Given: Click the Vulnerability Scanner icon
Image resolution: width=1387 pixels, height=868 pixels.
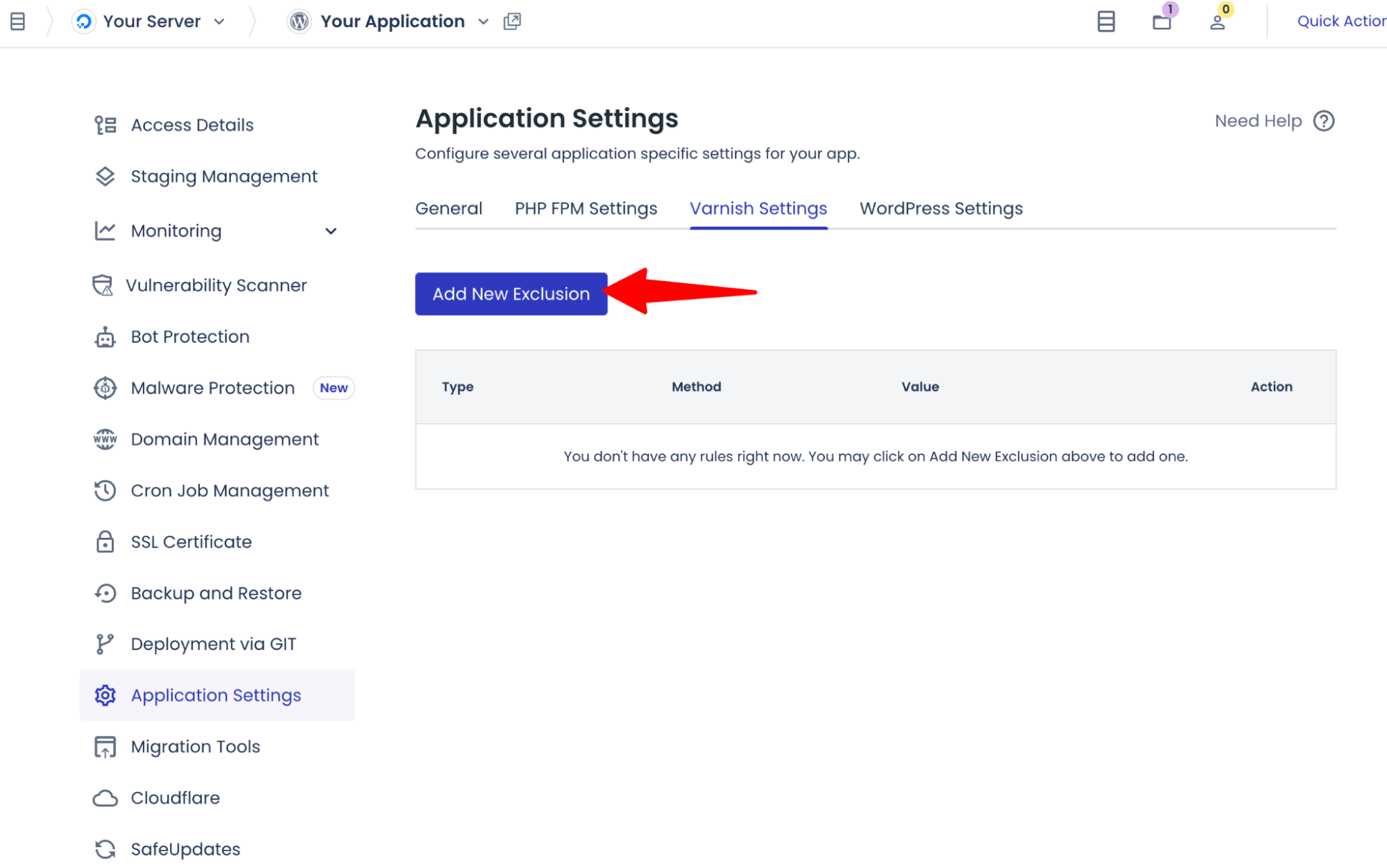Looking at the screenshot, I should click(104, 285).
